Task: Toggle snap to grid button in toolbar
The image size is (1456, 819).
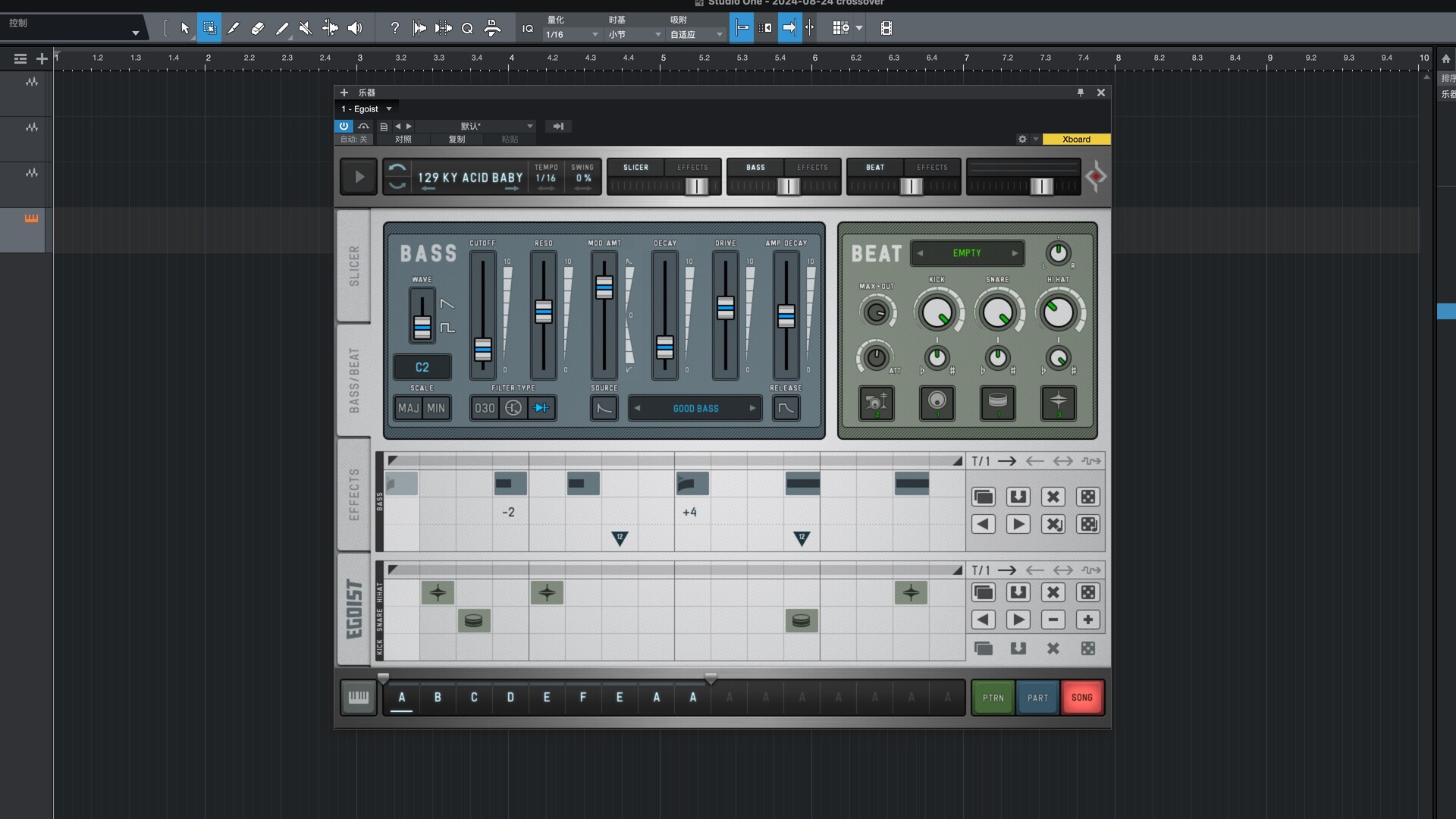Action: point(742,28)
